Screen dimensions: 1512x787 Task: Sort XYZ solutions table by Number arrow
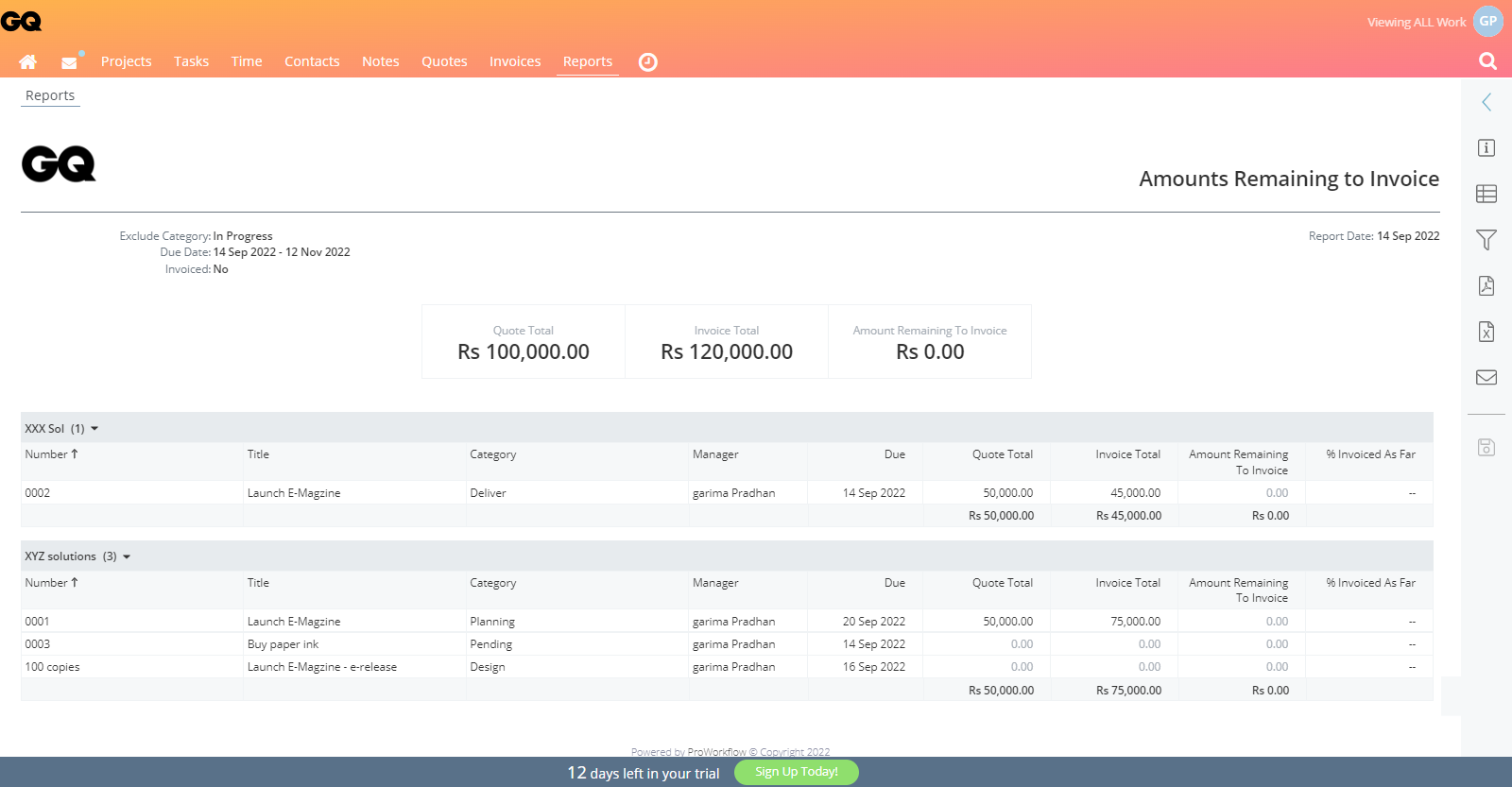(x=75, y=582)
